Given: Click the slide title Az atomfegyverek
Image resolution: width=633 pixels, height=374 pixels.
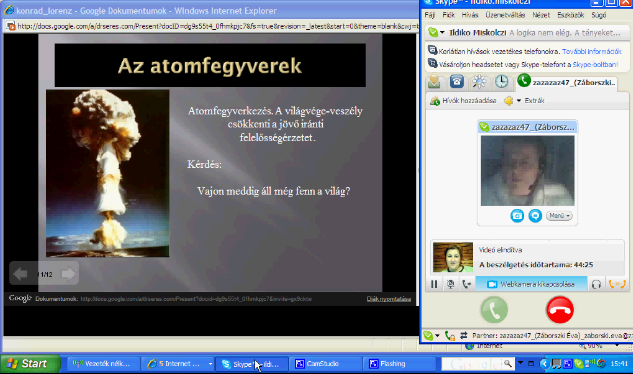Looking at the screenshot, I should pyautogui.click(x=210, y=65).
